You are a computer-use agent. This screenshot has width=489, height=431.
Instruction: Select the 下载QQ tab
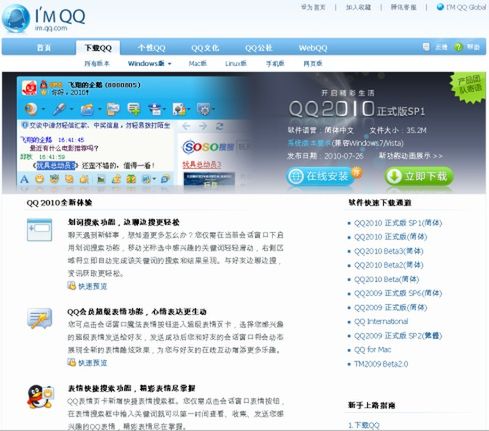(98, 48)
